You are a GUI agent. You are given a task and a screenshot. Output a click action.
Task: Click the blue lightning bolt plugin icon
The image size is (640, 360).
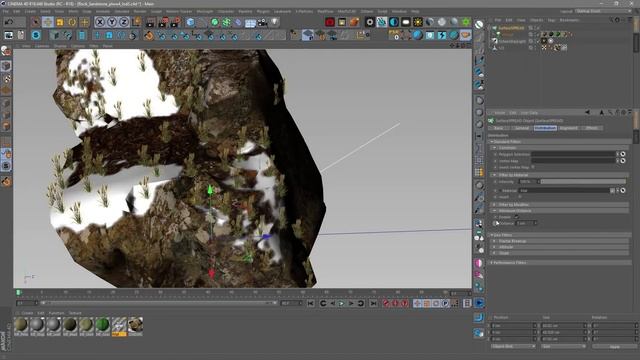442,36
